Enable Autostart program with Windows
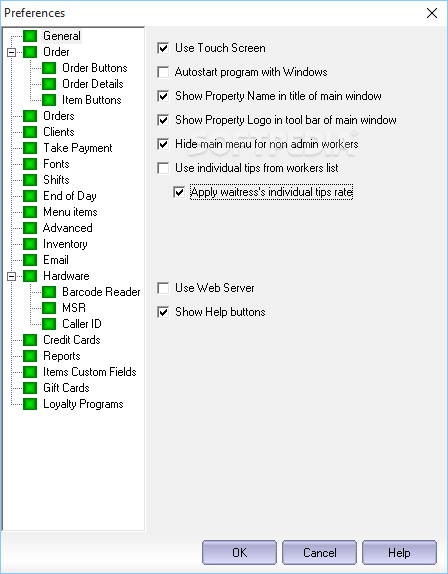 (163, 72)
